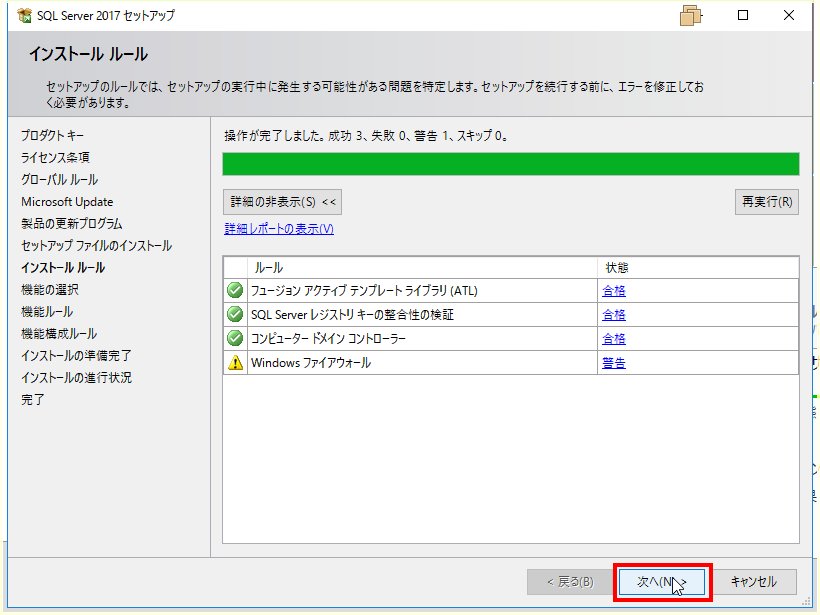Image resolution: width=820 pixels, height=615 pixels.
Task: Click the 次へ(N) button
Action: (x=662, y=582)
